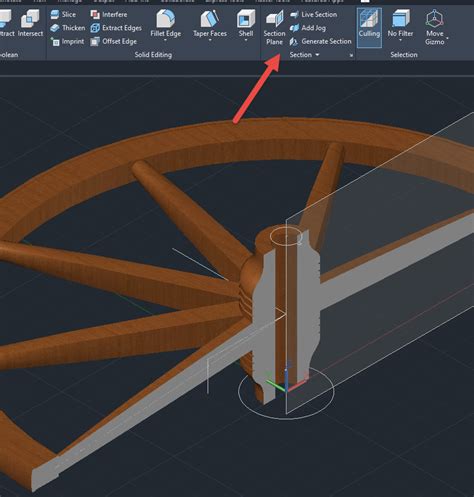
Task: Activate the Slice tool
Action: click(63, 14)
